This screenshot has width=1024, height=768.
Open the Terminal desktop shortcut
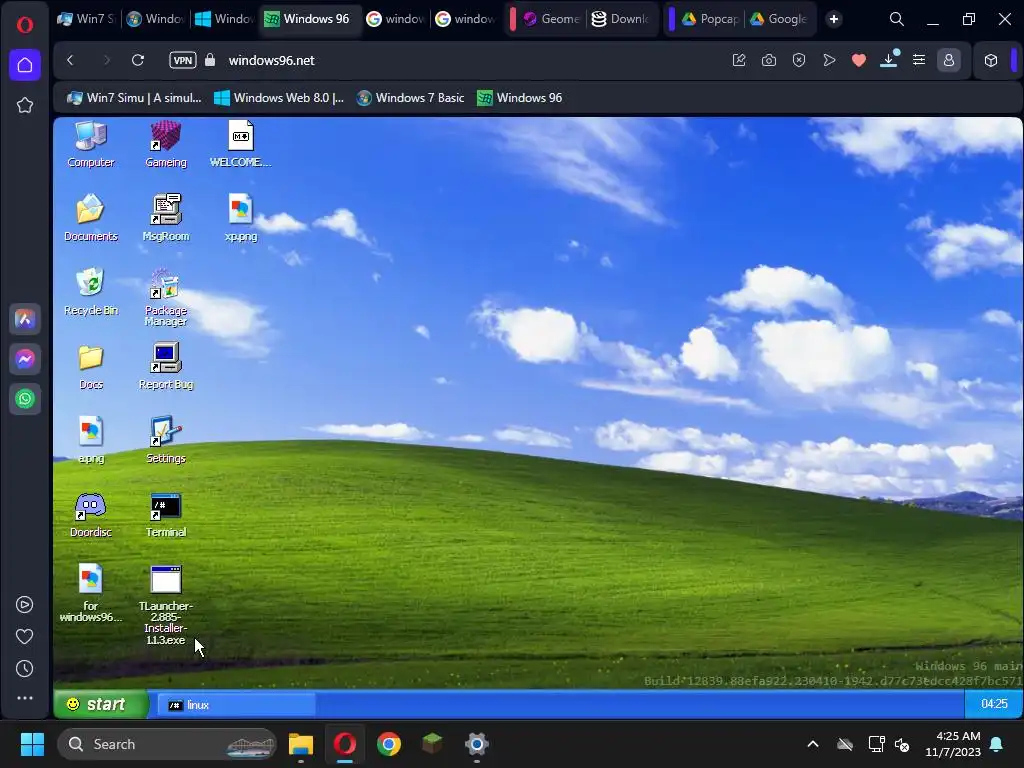pyautogui.click(x=166, y=514)
